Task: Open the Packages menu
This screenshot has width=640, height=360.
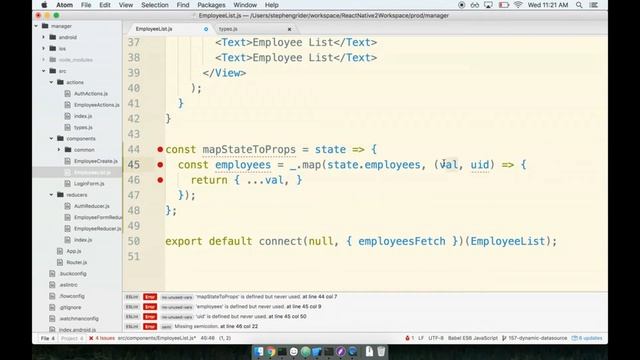Action: tap(211, 5)
